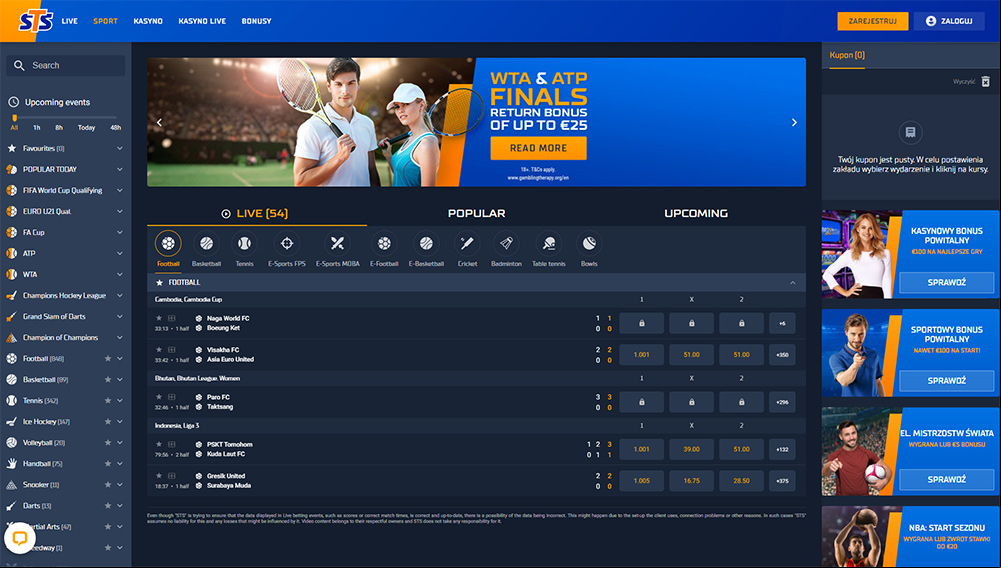The width and height of the screenshot is (1001, 568).
Task: Switch to the POPULAR tab
Action: coord(476,213)
